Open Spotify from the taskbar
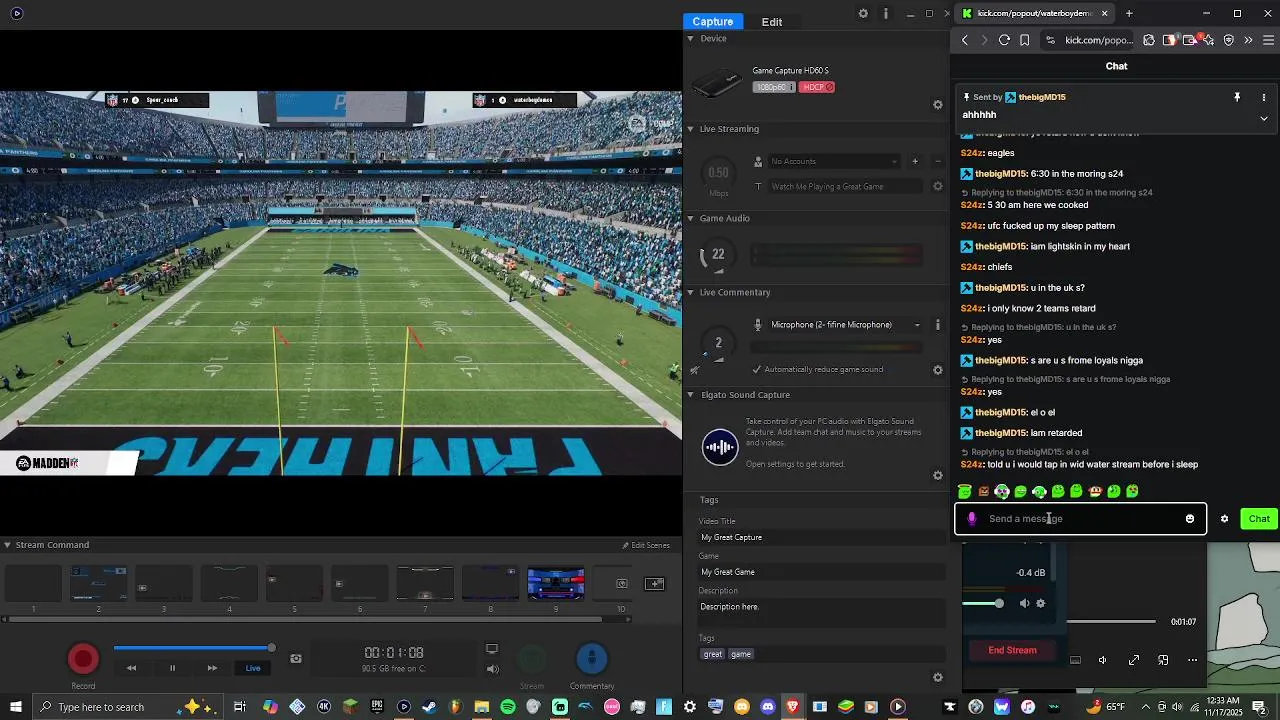The height and width of the screenshot is (720, 1280). (508, 707)
